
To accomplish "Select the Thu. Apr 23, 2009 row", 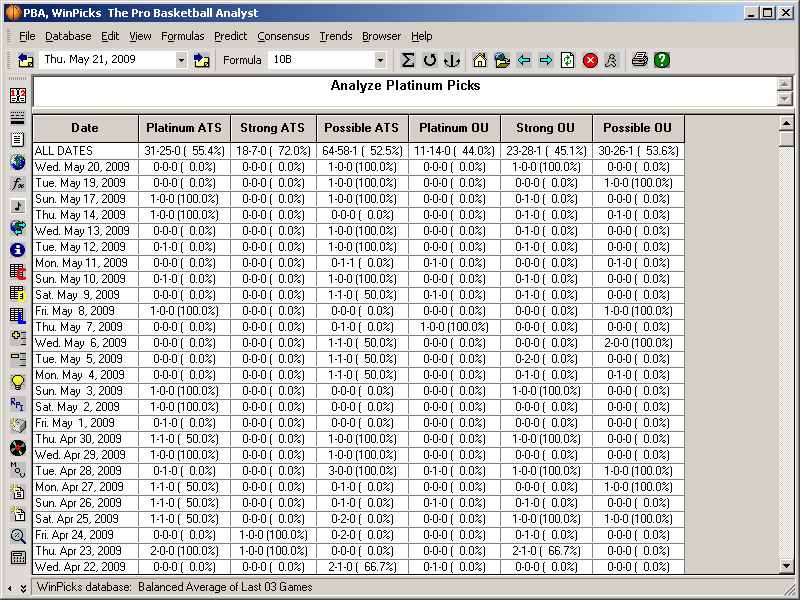I will pos(358,551).
